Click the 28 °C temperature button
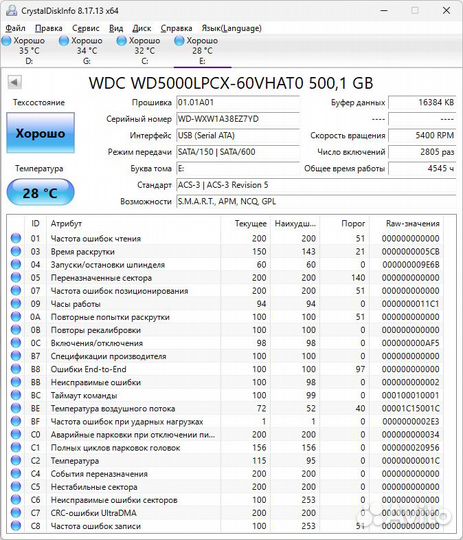 [40, 193]
